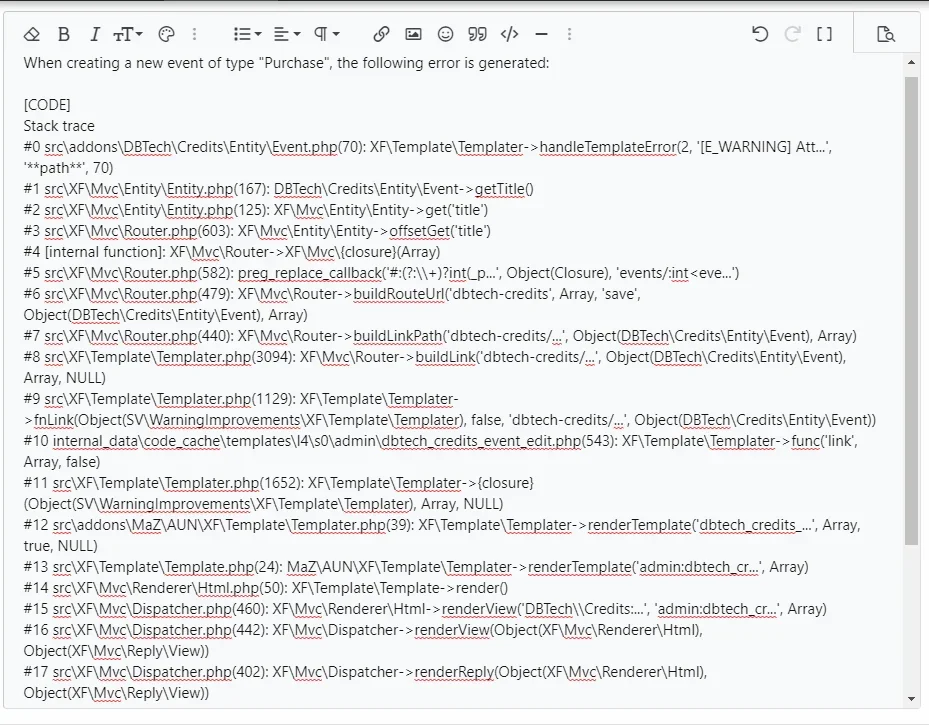Click "renderReply" in line #17
The height and width of the screenshot is (725, 929).
point(454,672)
